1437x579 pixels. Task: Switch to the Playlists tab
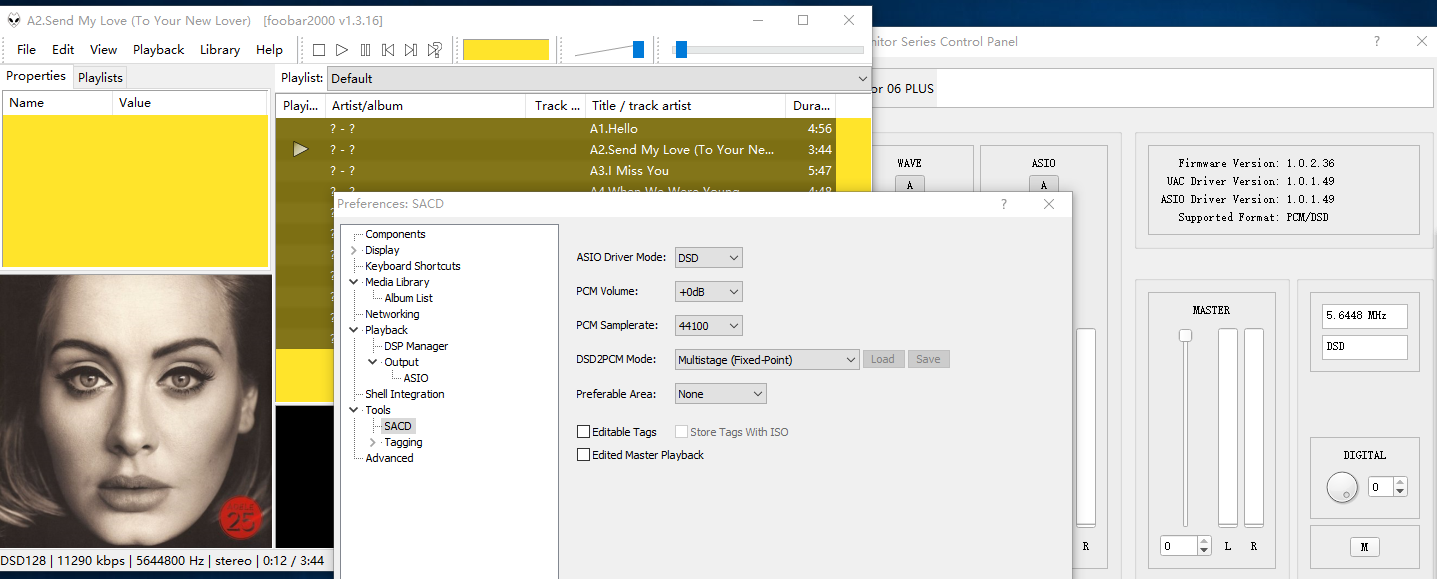(100, 78)
